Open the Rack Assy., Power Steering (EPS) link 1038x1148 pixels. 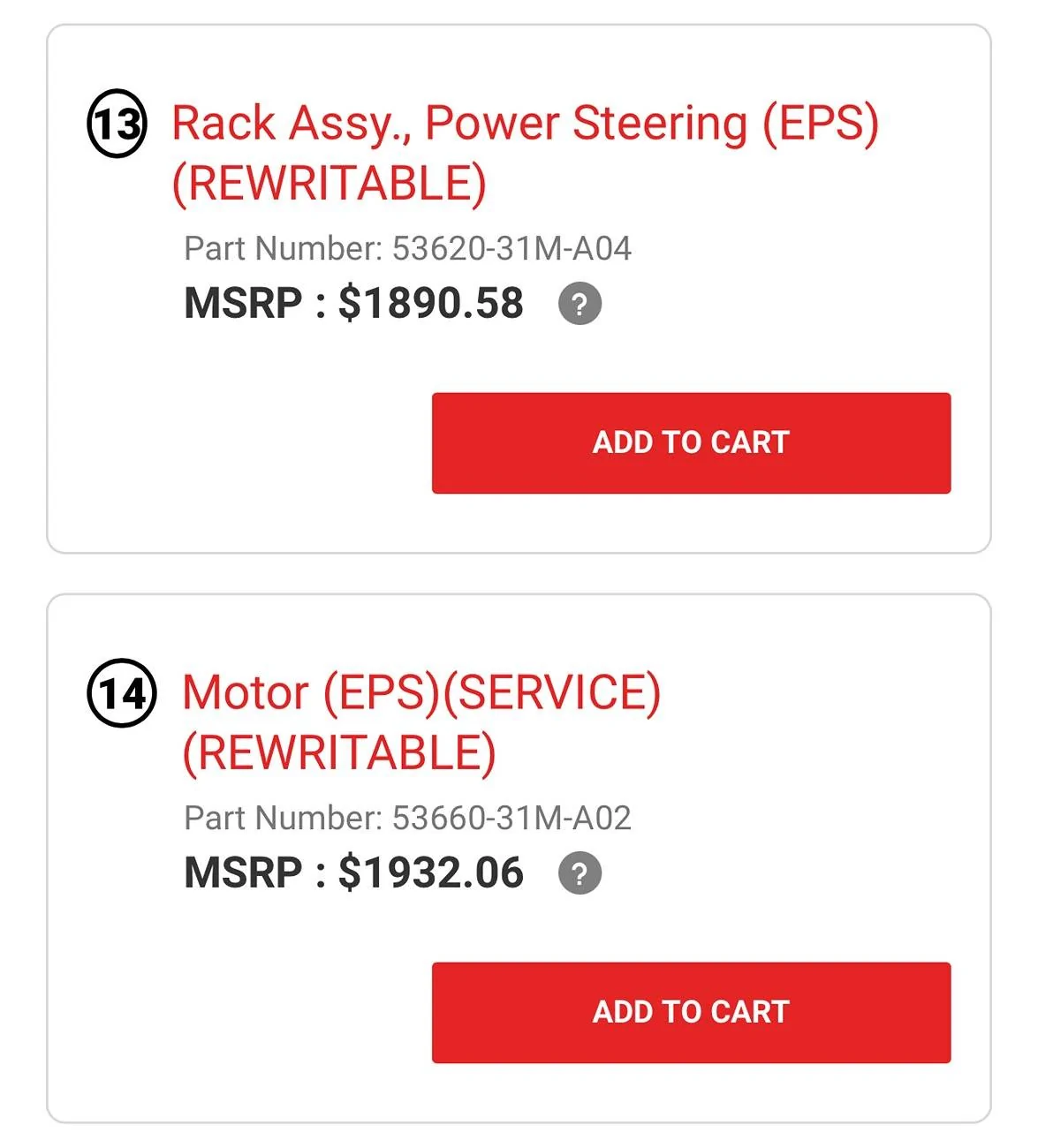(x=525, y=124)
